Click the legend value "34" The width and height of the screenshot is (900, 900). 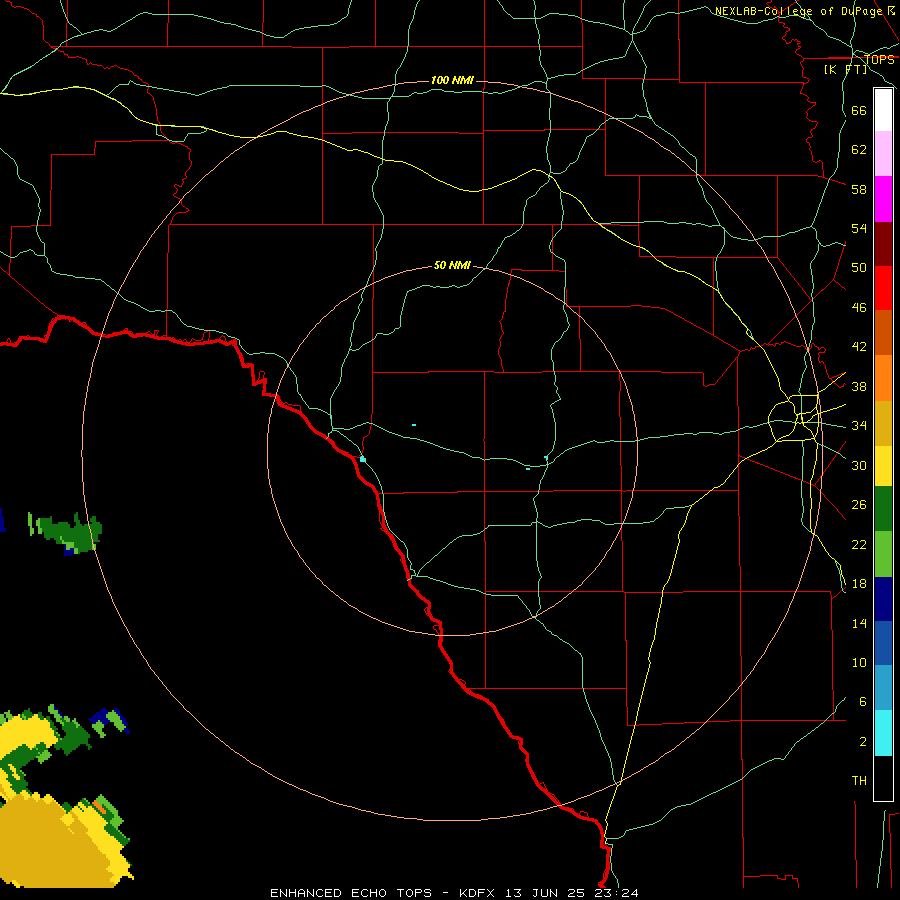tap(859, 426)
